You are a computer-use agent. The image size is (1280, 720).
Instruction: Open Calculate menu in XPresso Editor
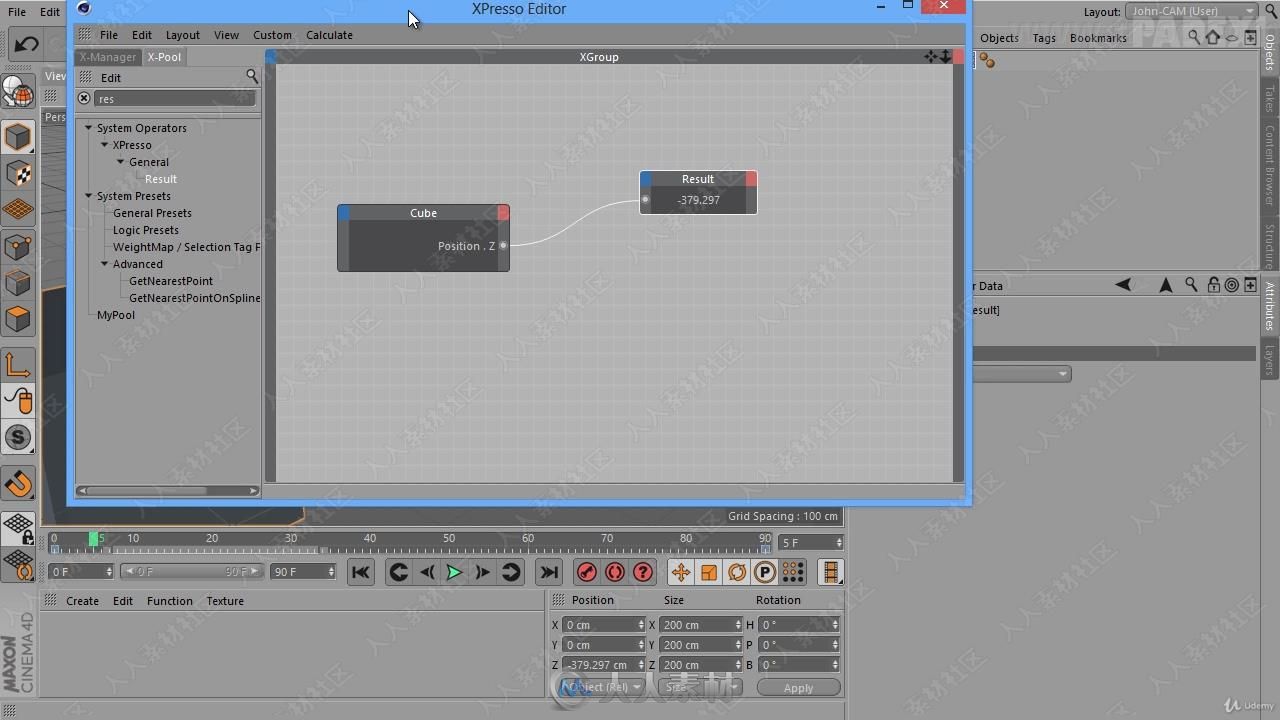point(329,35)
